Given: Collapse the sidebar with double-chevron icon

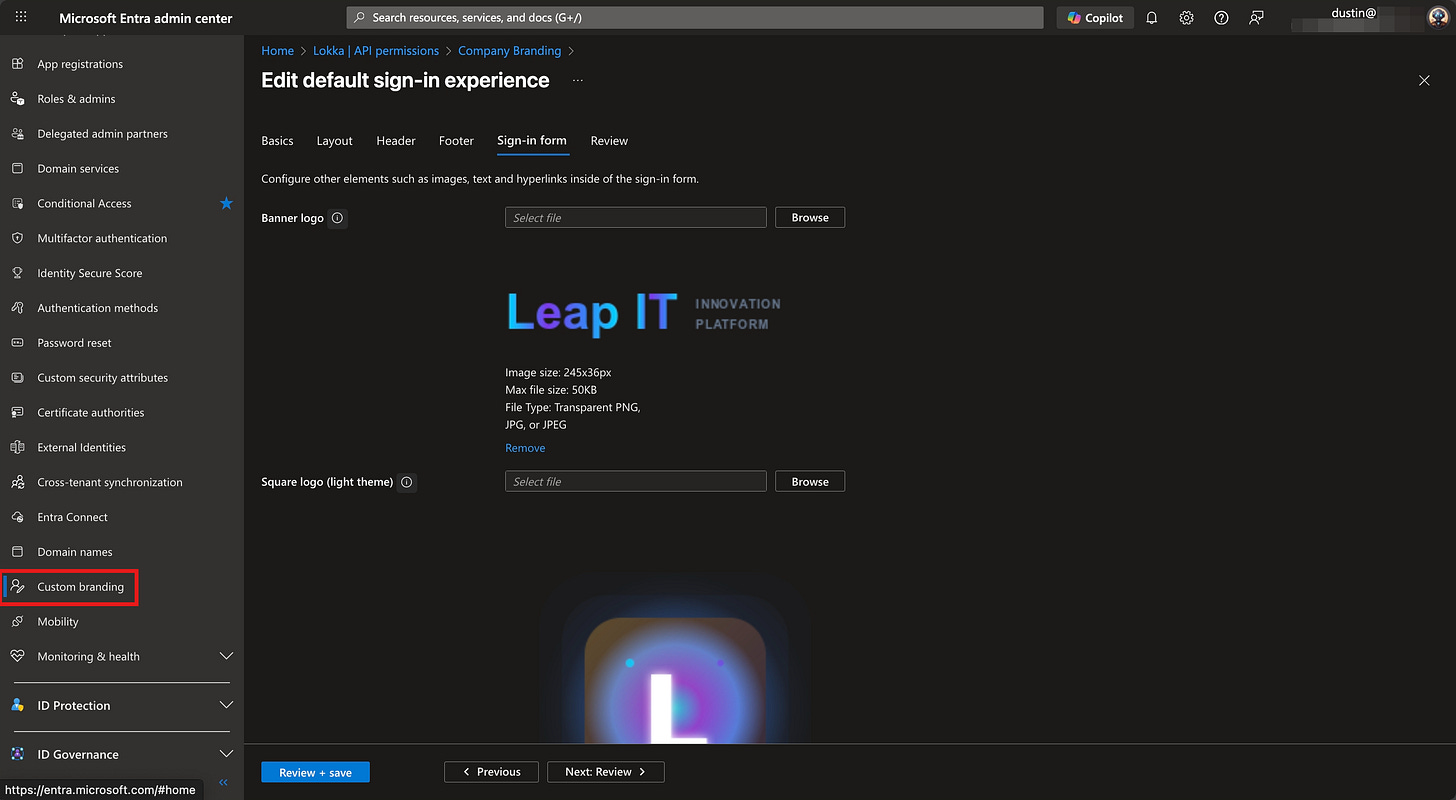Looking at the screenshot, I should coord(224,782).
